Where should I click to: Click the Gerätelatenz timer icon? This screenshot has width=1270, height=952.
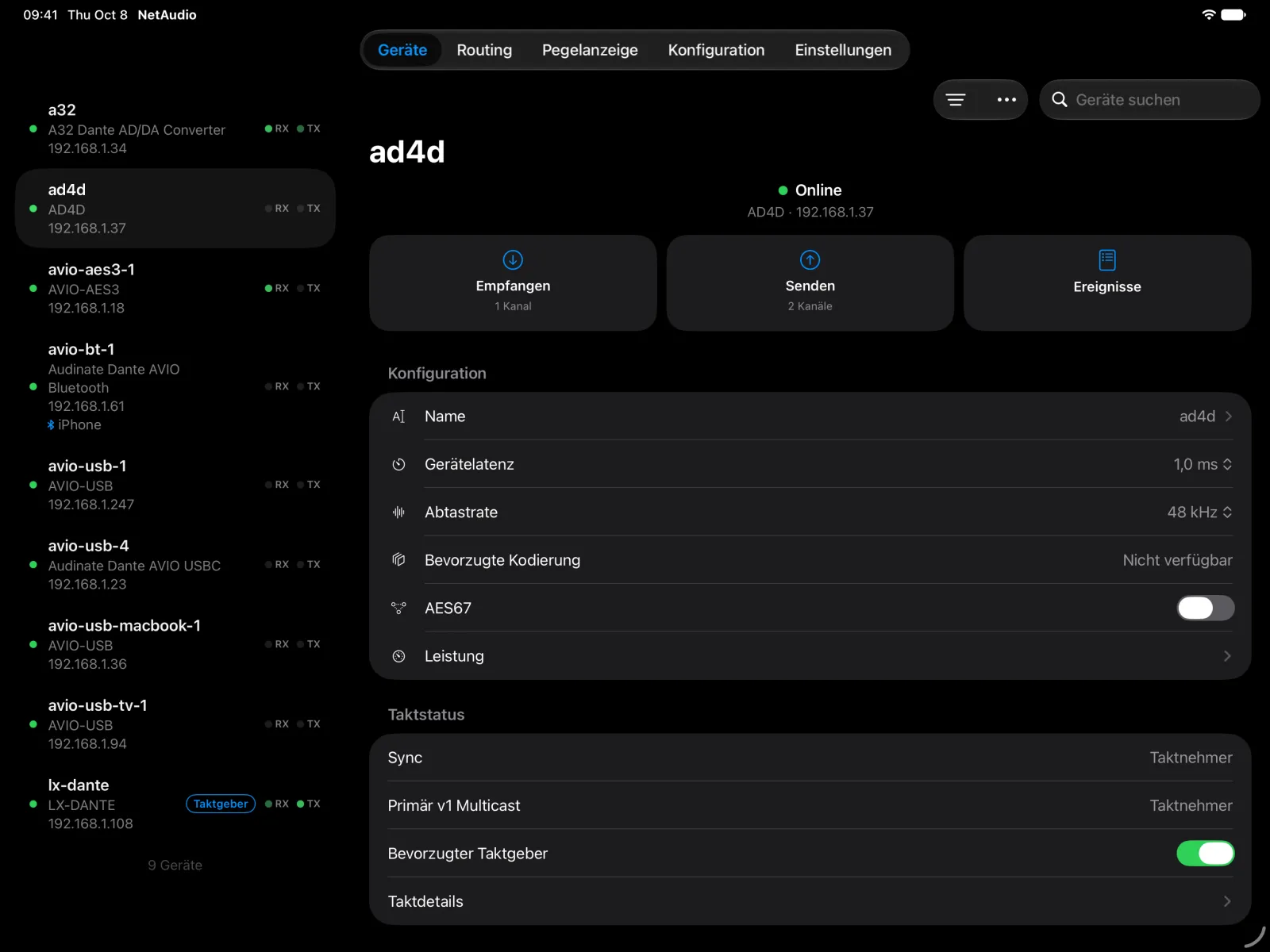pos(398,464)
